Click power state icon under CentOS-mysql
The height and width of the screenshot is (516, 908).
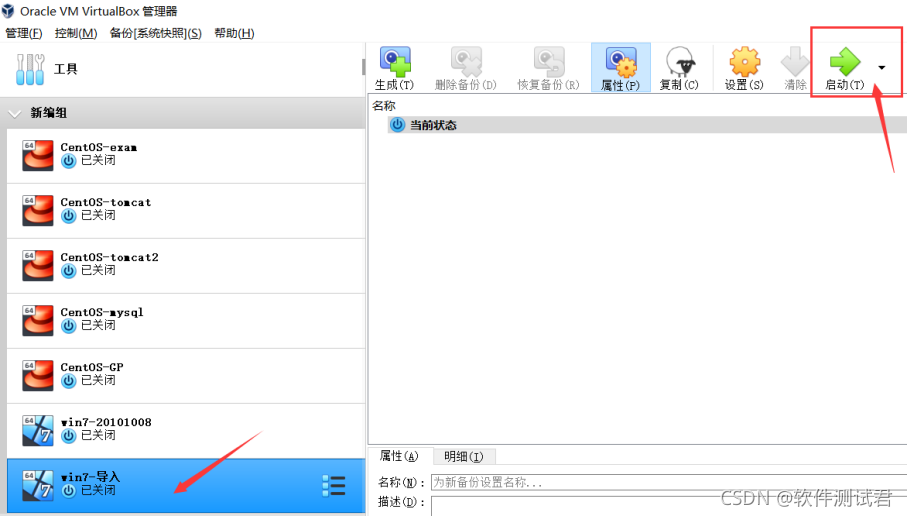click(68, 326)
